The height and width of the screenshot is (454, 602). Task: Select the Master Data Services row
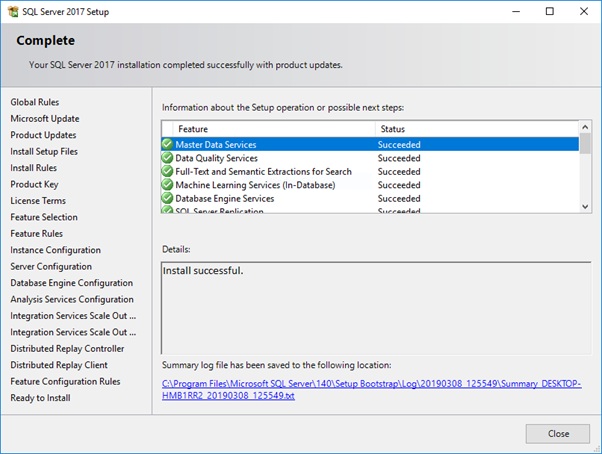(370, 144)
